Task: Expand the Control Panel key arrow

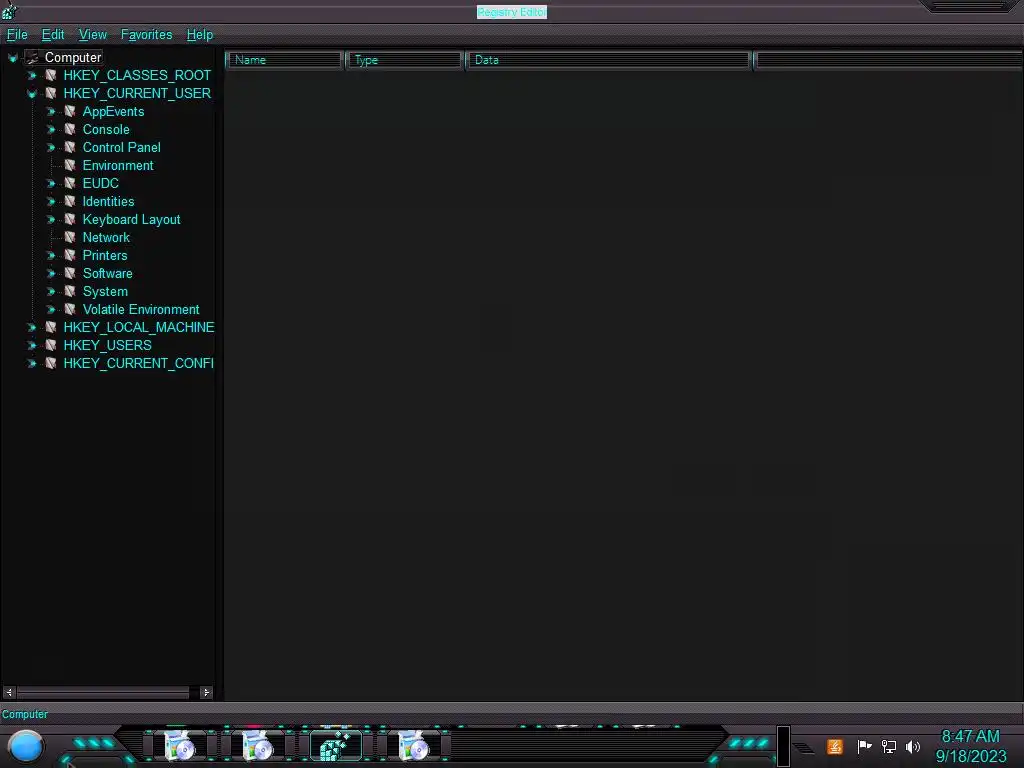Action: point(50,148)
